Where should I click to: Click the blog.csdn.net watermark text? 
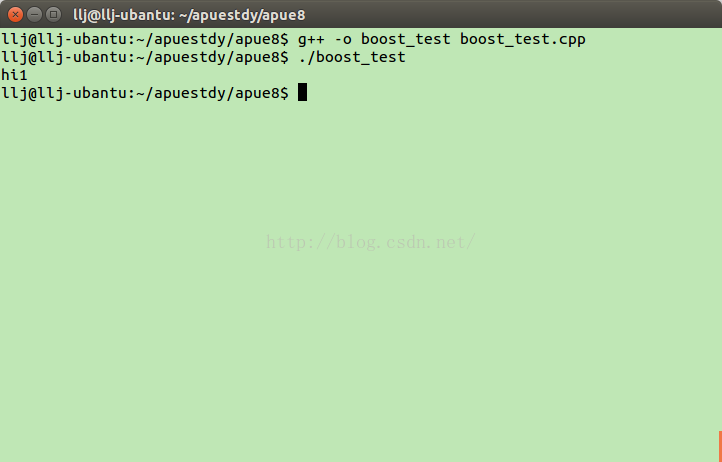[371, 242]
